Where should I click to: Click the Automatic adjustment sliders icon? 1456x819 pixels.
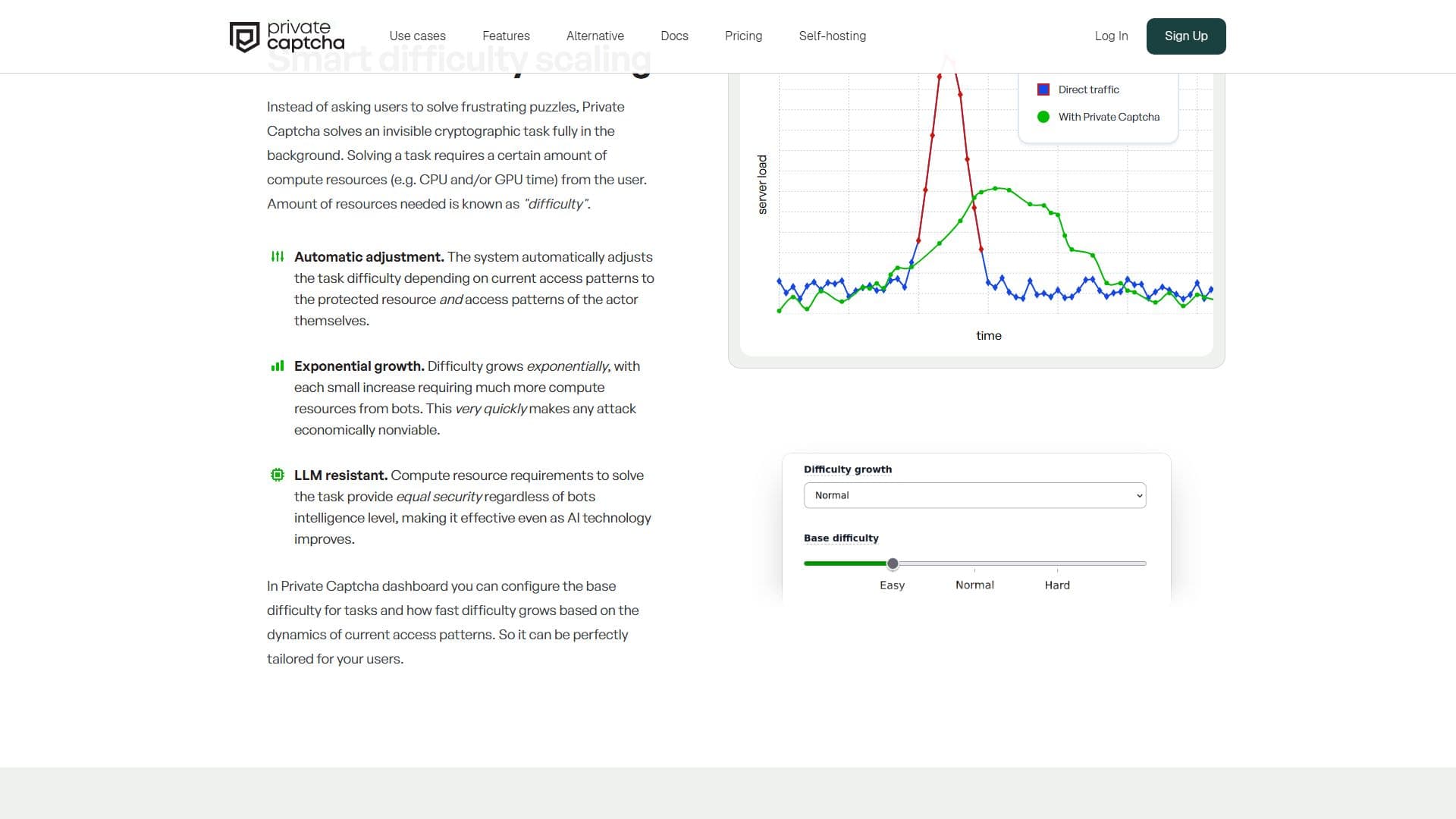(x=278, y=257)
